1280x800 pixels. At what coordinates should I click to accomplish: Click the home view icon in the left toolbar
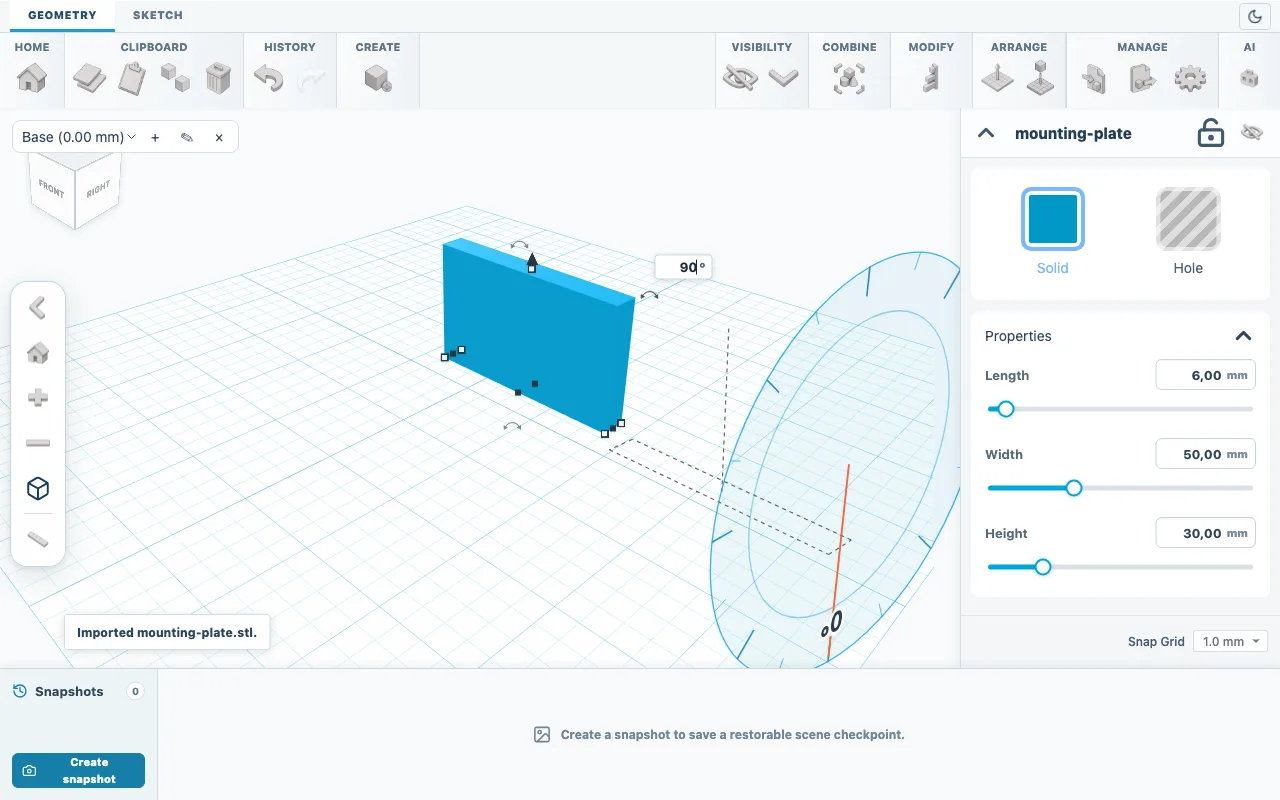pos(38,353)
